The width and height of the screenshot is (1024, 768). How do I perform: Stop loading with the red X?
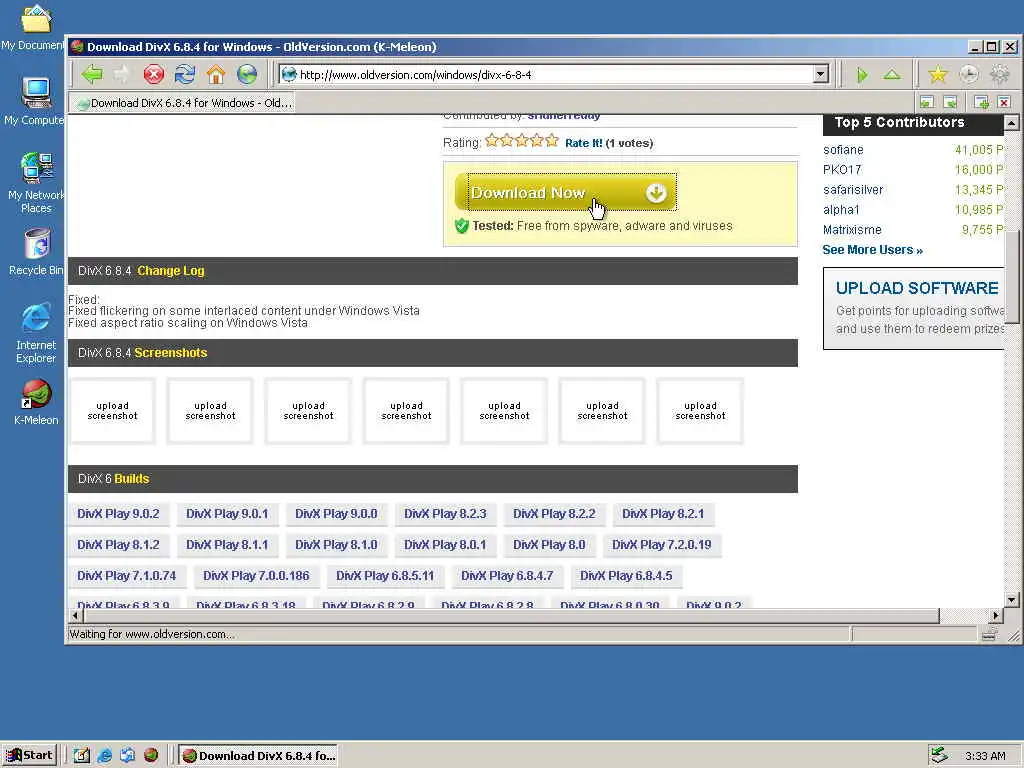coord(153,74)
